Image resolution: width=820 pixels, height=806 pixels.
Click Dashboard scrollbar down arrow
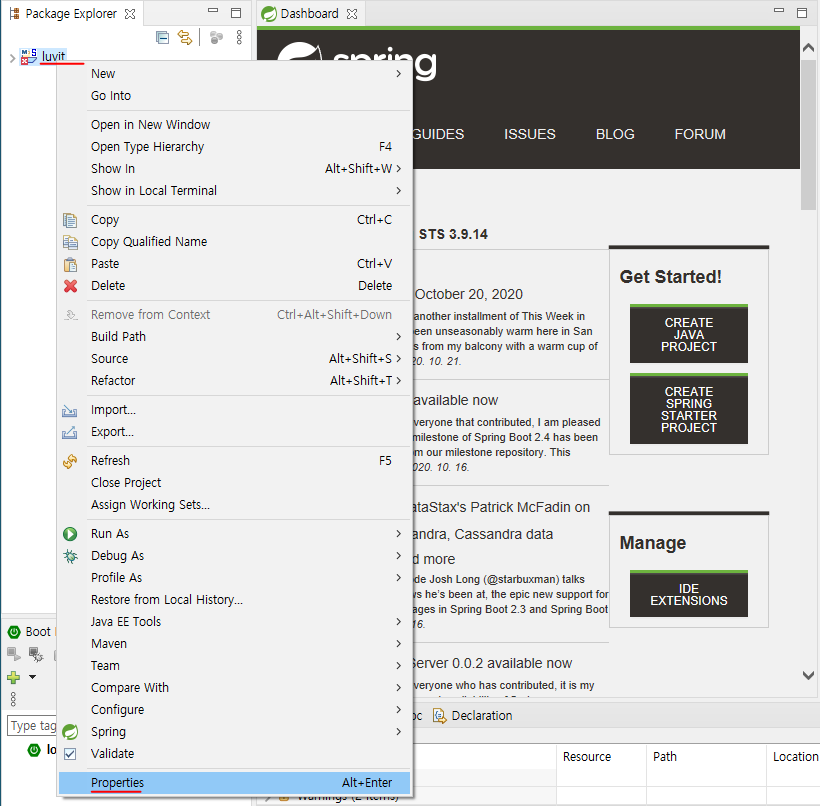tap(808, 675)
